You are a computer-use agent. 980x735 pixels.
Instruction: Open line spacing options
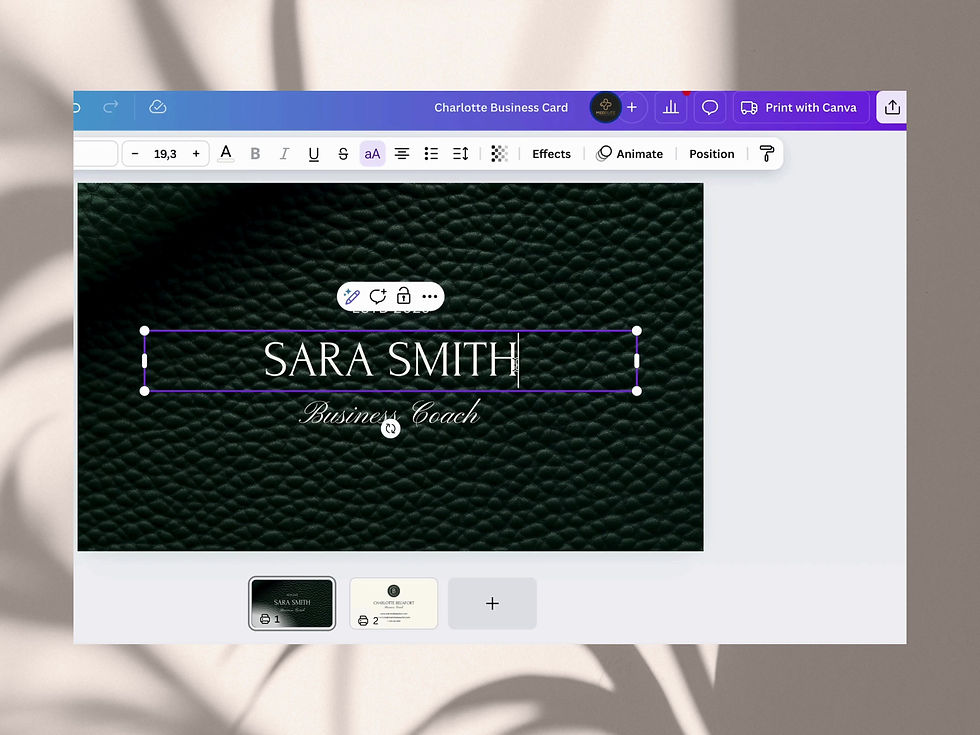point(461,154)
